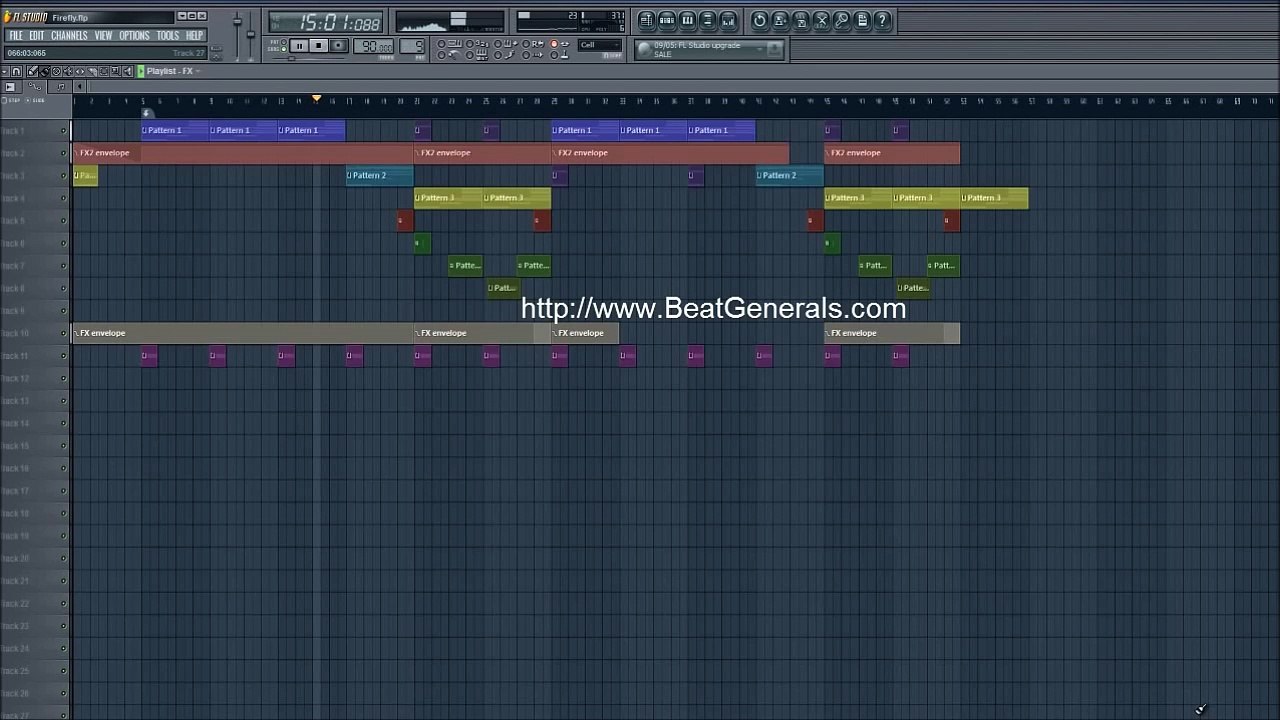Screen dimensions: 1280x720
Task: Open the FILE menu
Action: [x=16, y=35]
